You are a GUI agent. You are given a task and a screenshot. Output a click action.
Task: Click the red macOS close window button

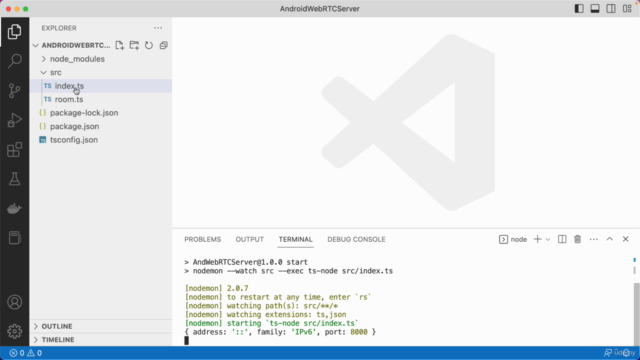click(x=9, y=9)
